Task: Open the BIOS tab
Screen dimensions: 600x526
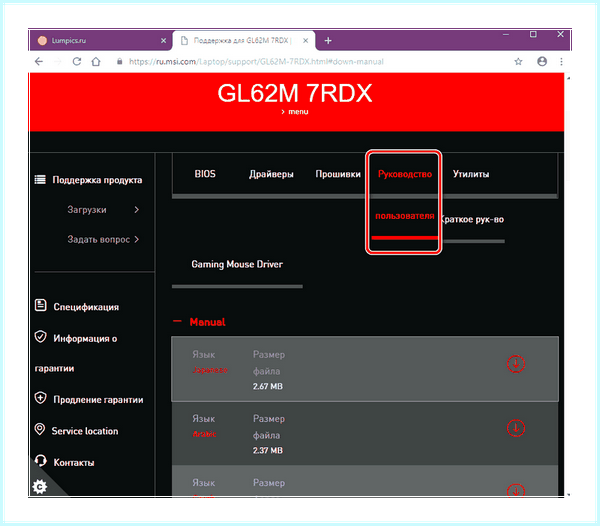Action: (205, 174)
